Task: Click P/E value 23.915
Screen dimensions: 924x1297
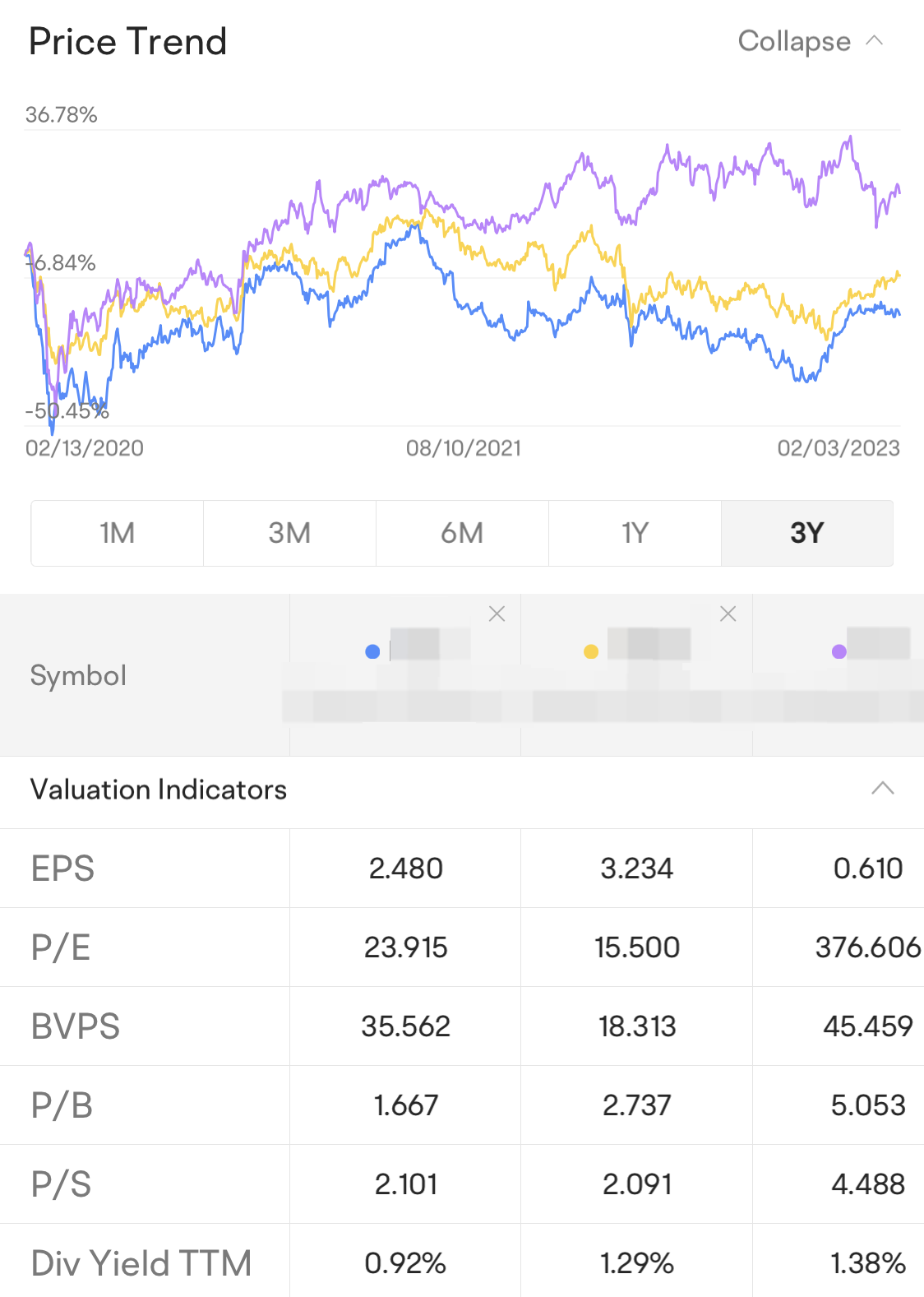Action: (x=406, y=947)
